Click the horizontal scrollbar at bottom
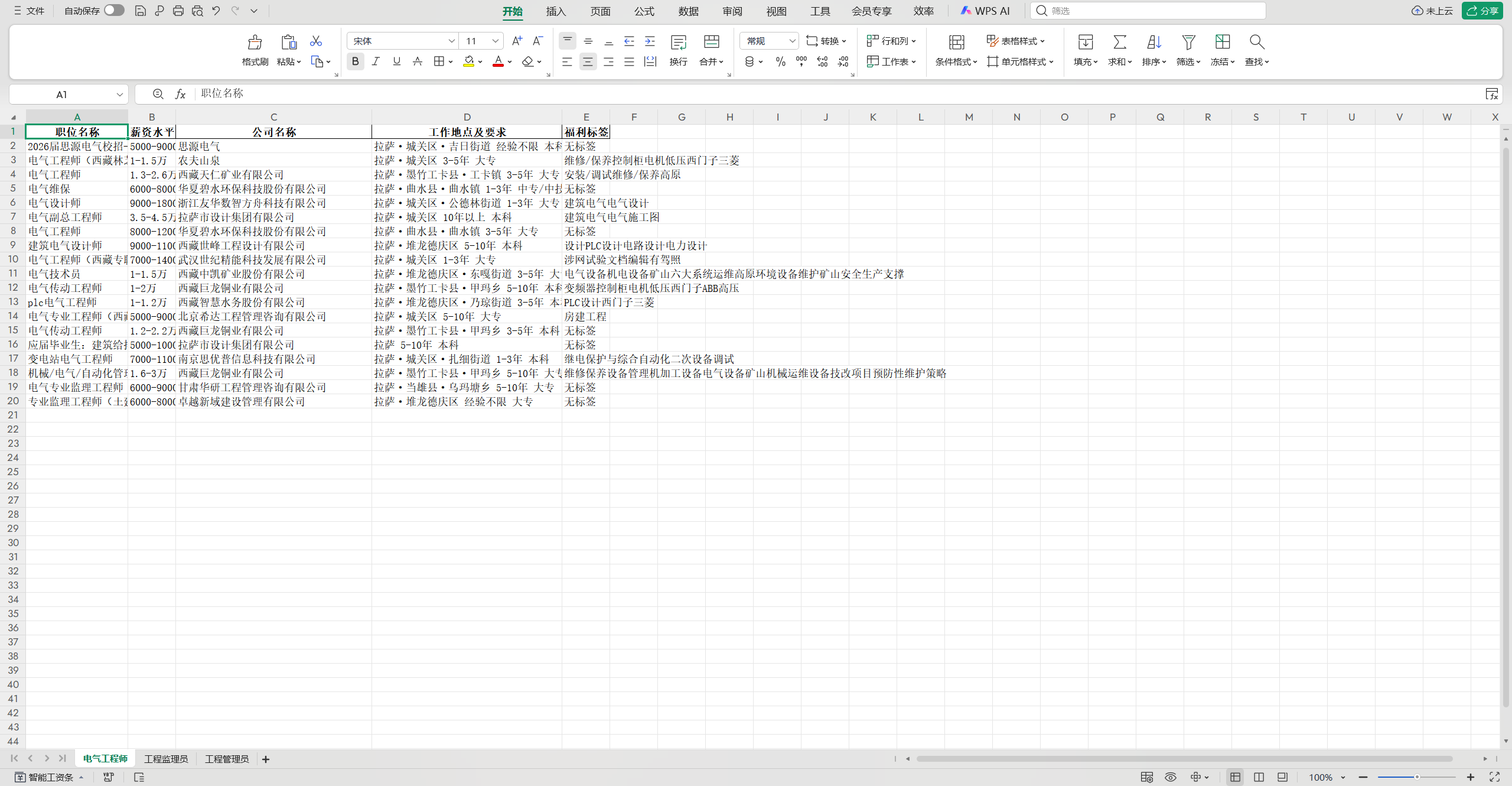 1184,759
